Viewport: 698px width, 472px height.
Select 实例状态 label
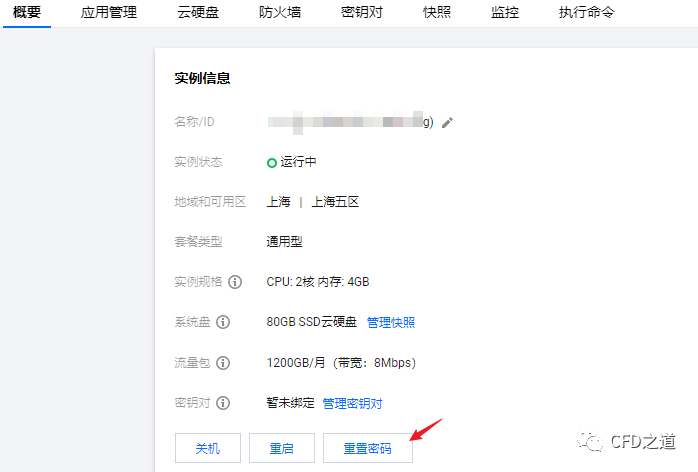tap(198, 162)
